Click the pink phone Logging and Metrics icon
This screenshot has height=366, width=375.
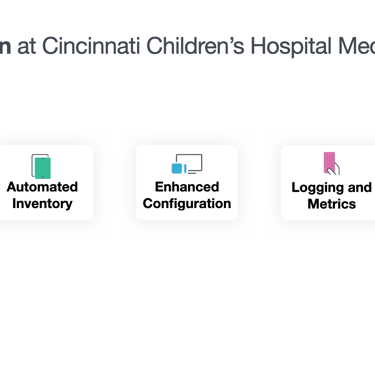coord(332,163)
